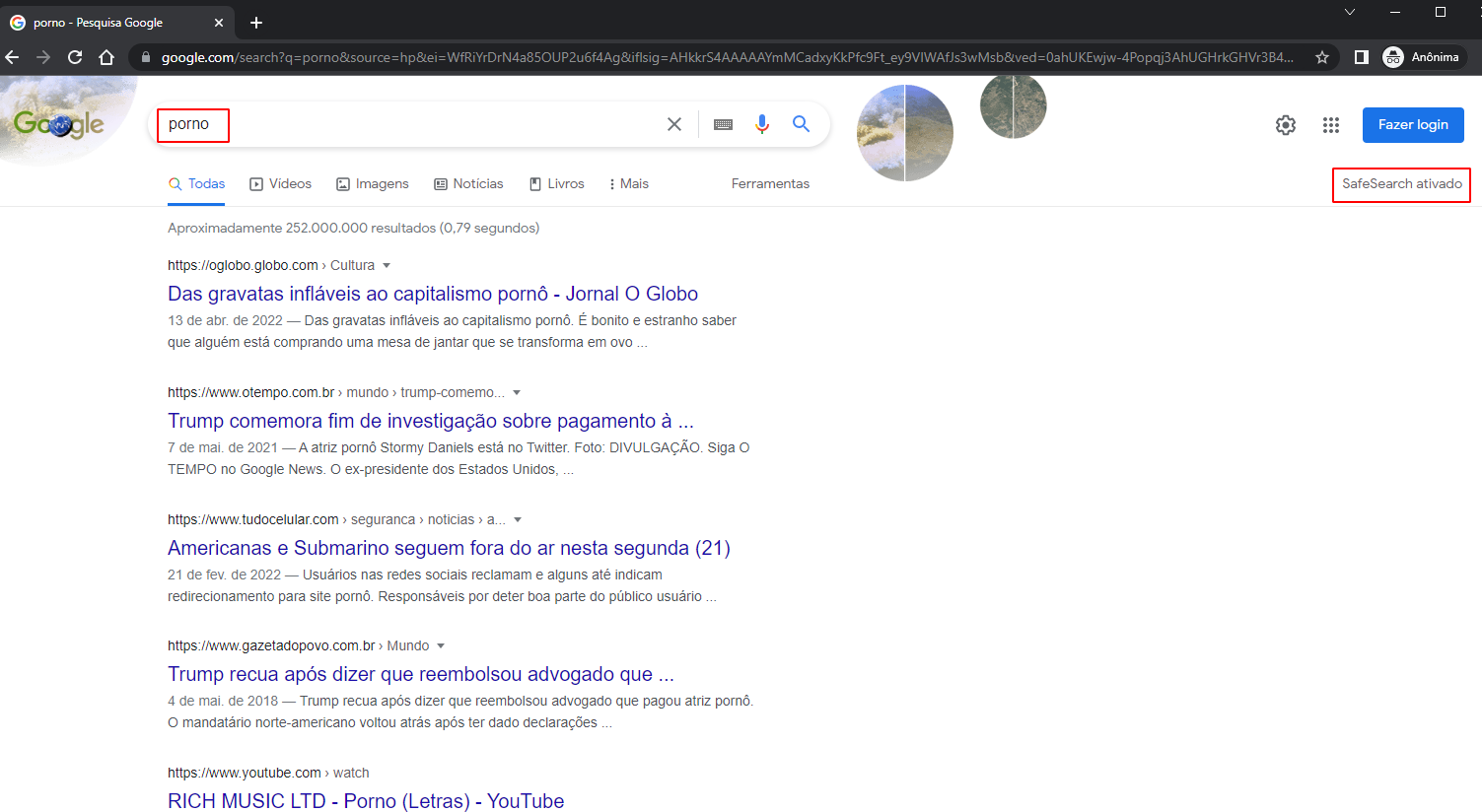This screenshot has width=1482, height=812.
Task: Click Aproximadamente 252.000.000 resultados text
Action: click(353, 229)
